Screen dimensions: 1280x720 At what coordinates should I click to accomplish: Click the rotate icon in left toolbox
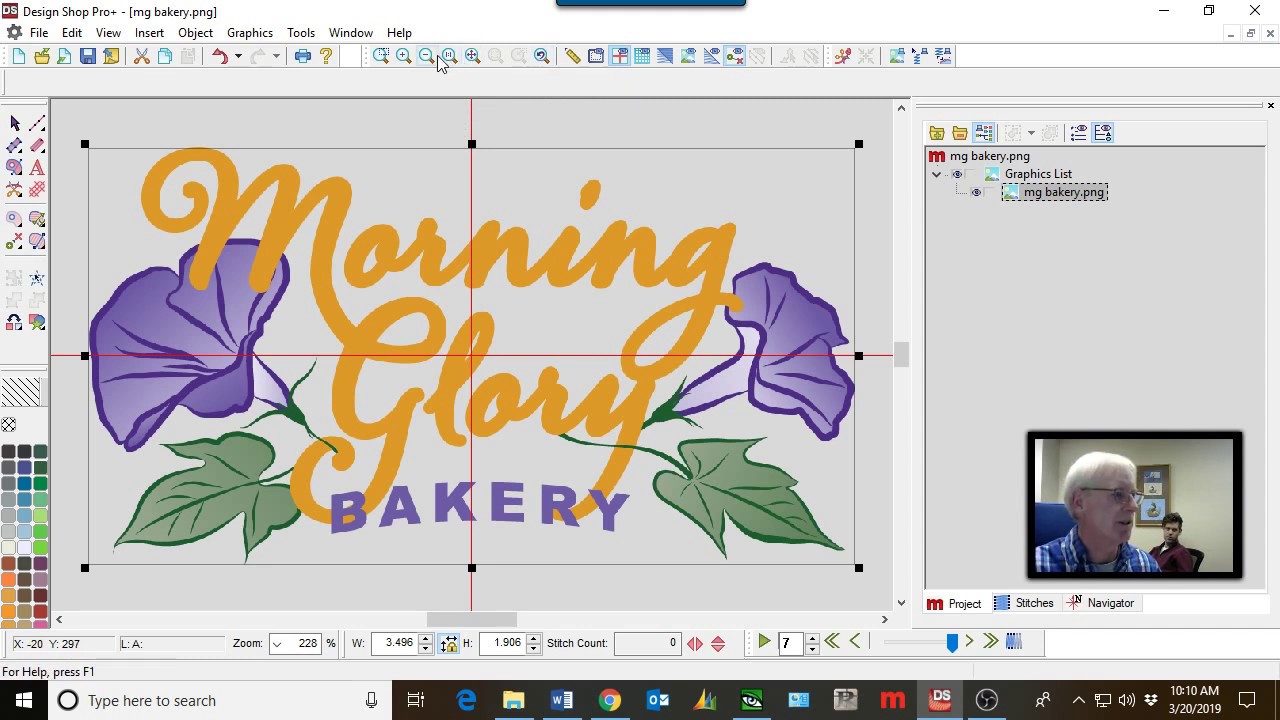[14, 322]
